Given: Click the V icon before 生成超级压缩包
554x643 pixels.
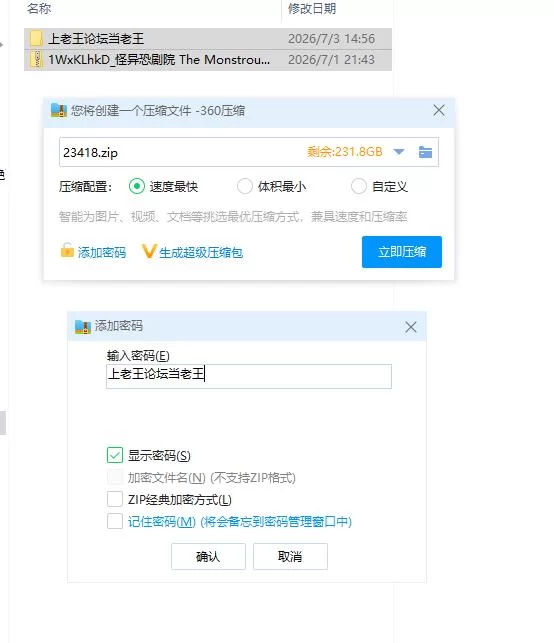Looking at the screenshot, I should (x=149, y=251).
